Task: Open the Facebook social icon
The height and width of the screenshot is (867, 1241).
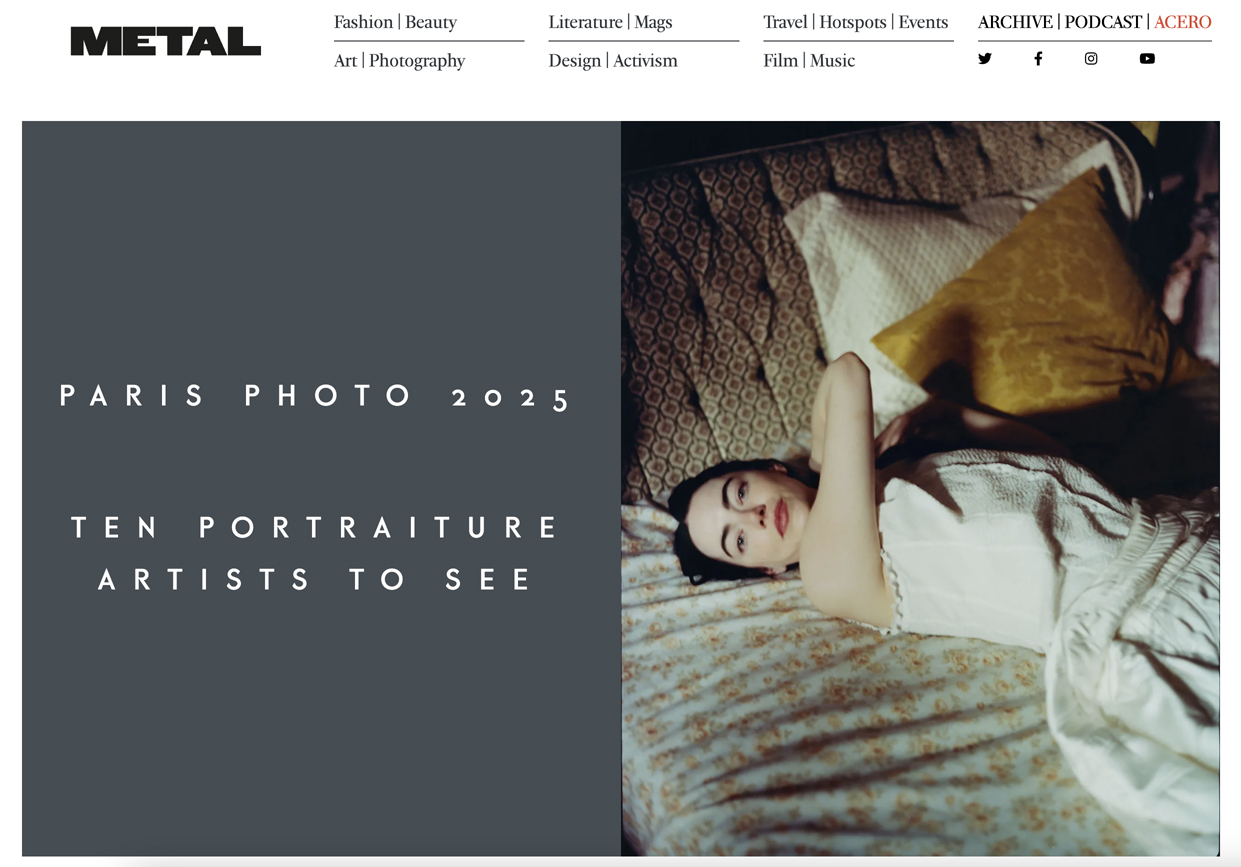Action: click(1038, 59)
